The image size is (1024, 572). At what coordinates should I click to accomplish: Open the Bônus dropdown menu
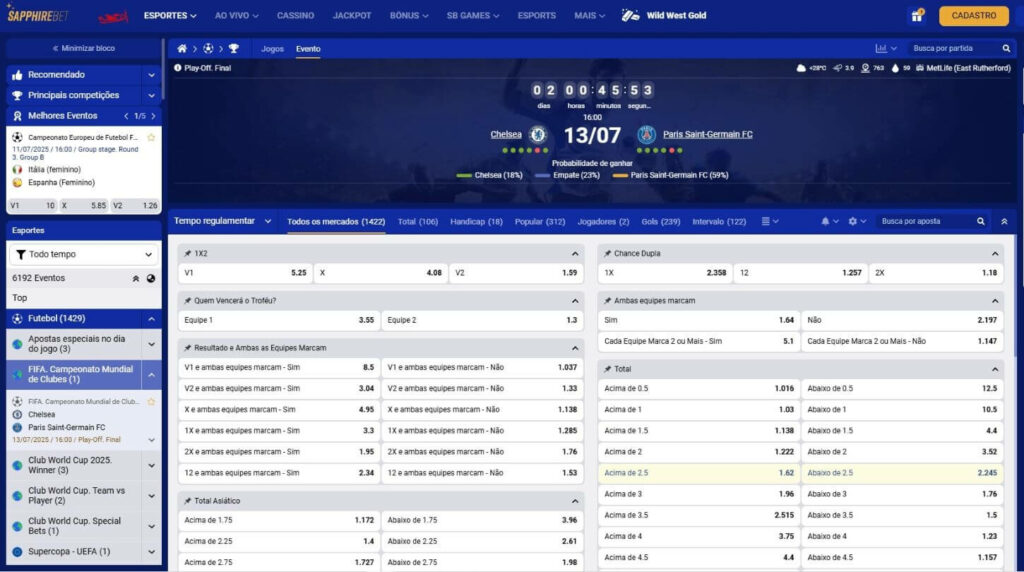coord(409,15)
